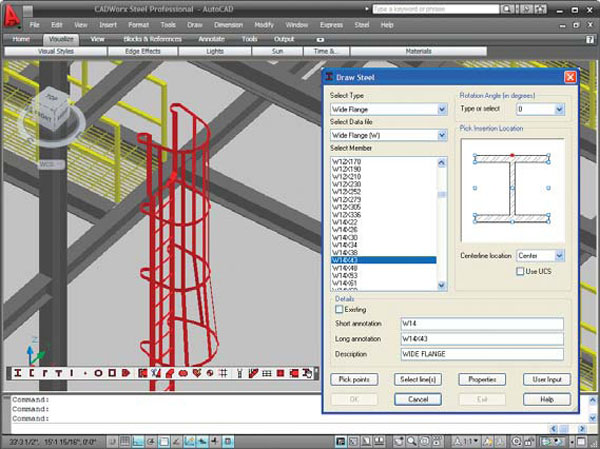The image size is (600, 449).
Task: Click the Pick points button
Action: tap(354, 379)
